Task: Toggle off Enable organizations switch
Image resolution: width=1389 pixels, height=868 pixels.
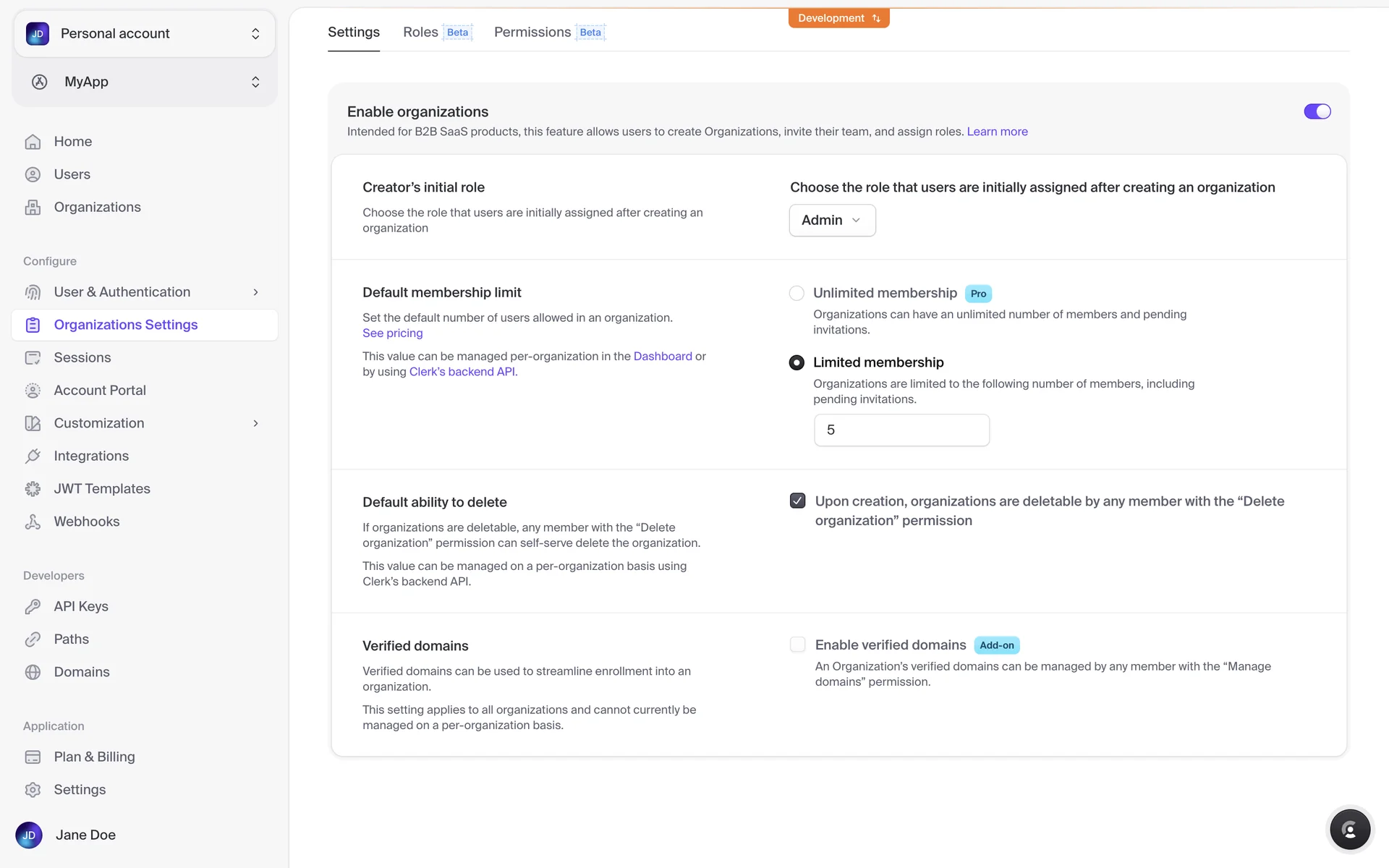Action: [1317, 111]
